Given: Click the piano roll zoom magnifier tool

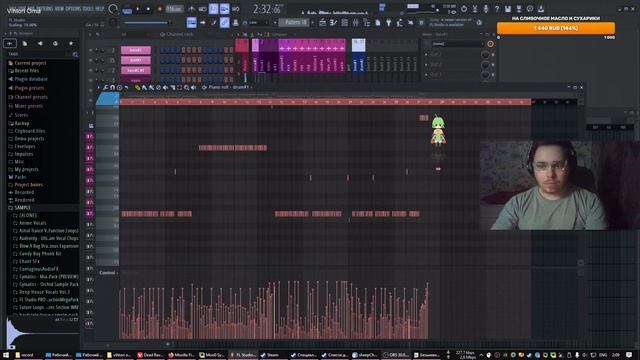Looking at the screenshot, I should pyautogui.click(x=187, y=87).
